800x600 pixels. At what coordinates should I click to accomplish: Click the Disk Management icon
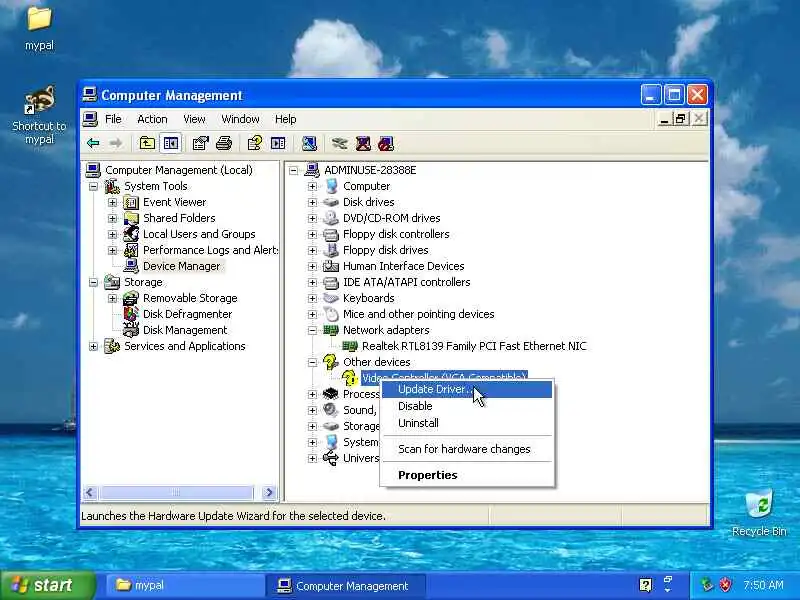point(131,330)
